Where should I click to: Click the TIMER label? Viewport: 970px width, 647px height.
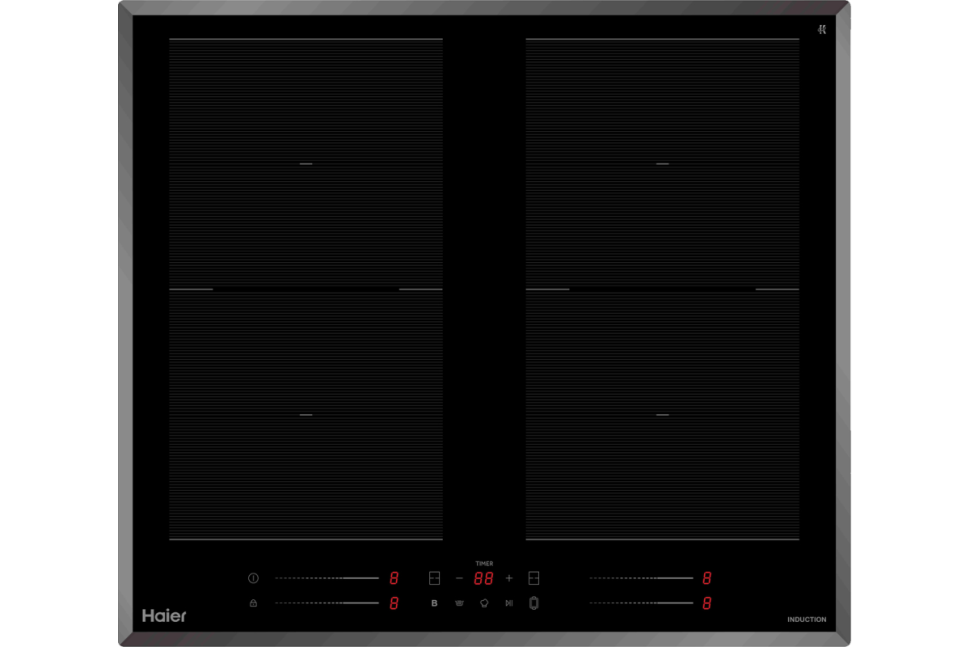click(484, 563)
